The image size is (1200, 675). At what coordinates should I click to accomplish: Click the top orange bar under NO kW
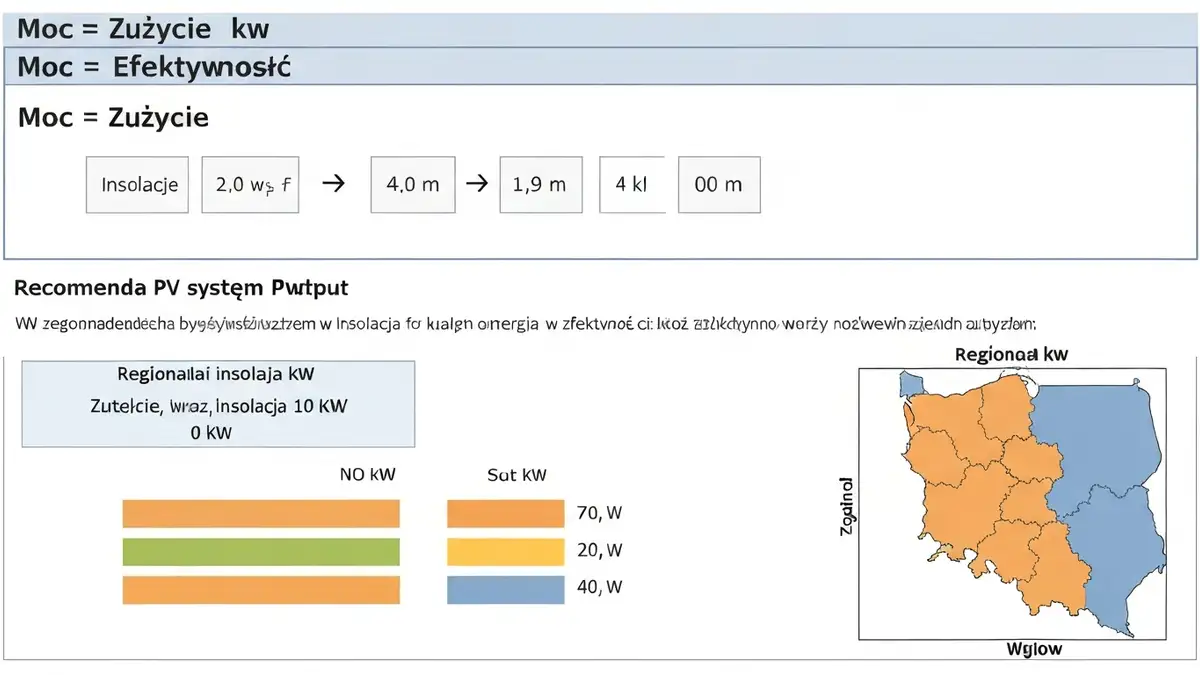261,514
